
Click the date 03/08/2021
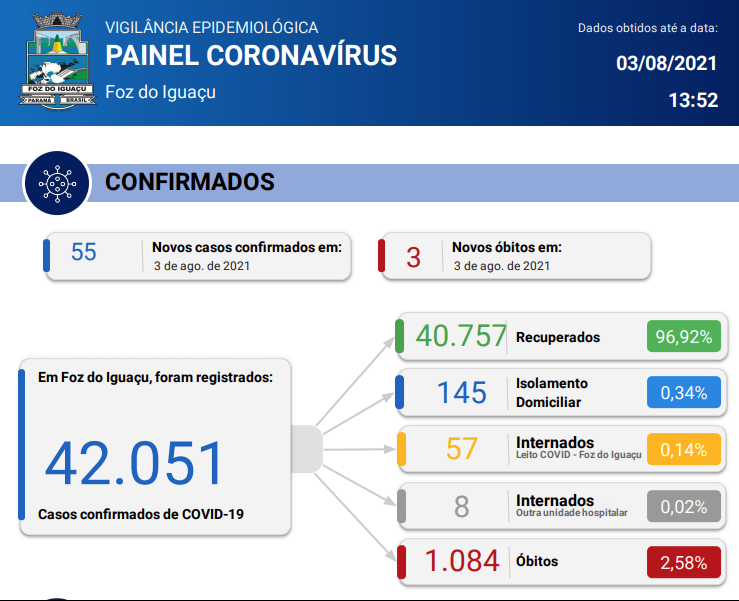click(666, 63)
